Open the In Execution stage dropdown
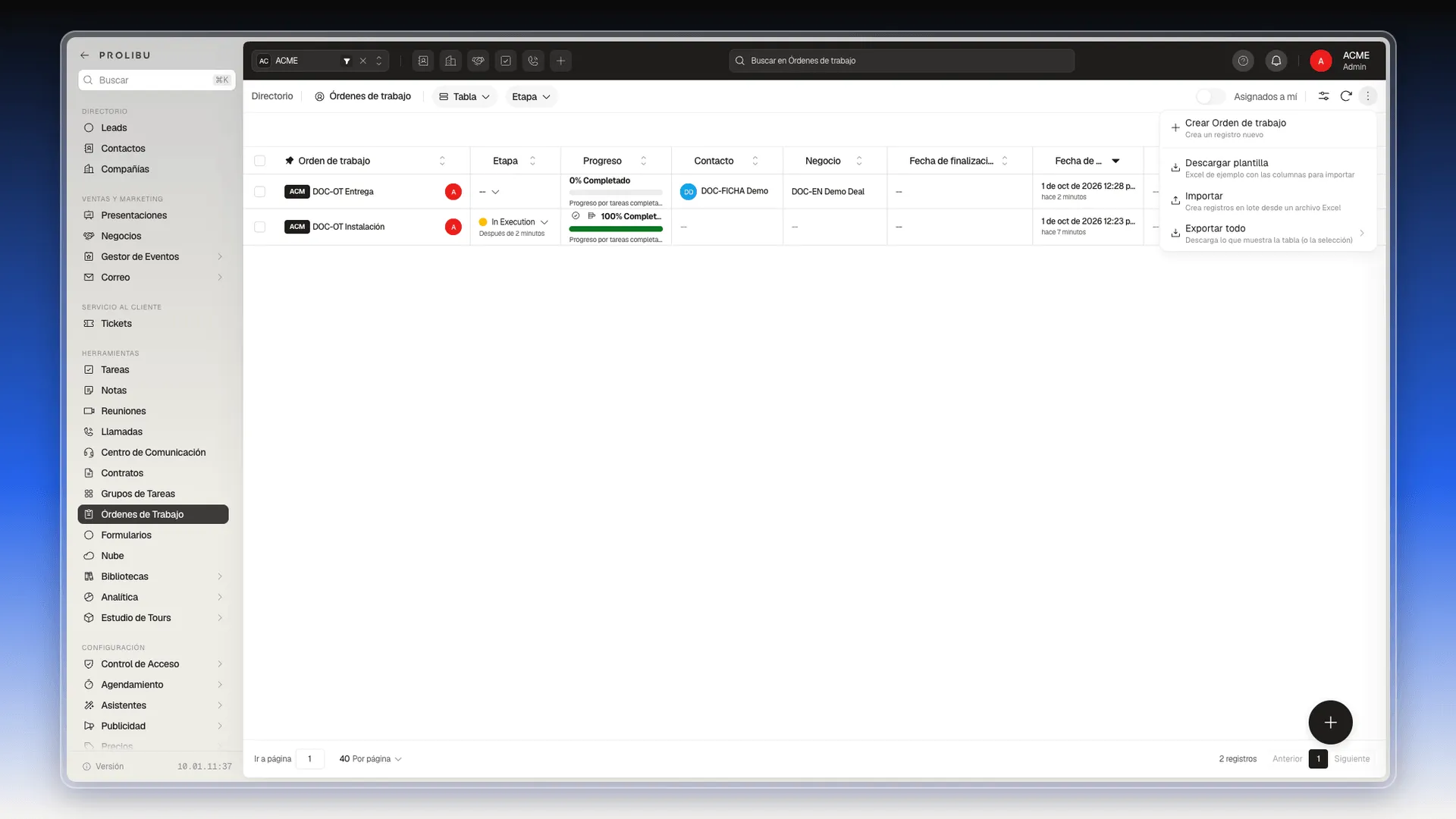Image resolution: width=1456 pixels, height=819 pixels. coord(513,222)
